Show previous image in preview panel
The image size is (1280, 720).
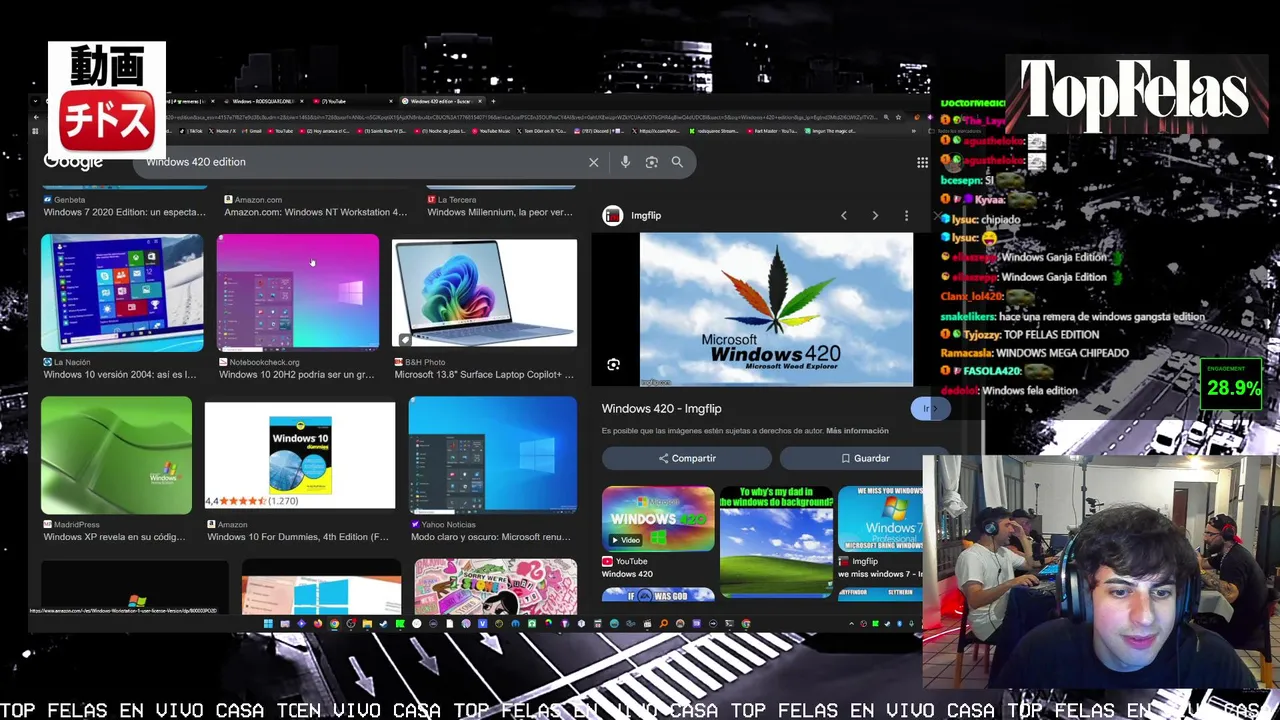point(843,215)
